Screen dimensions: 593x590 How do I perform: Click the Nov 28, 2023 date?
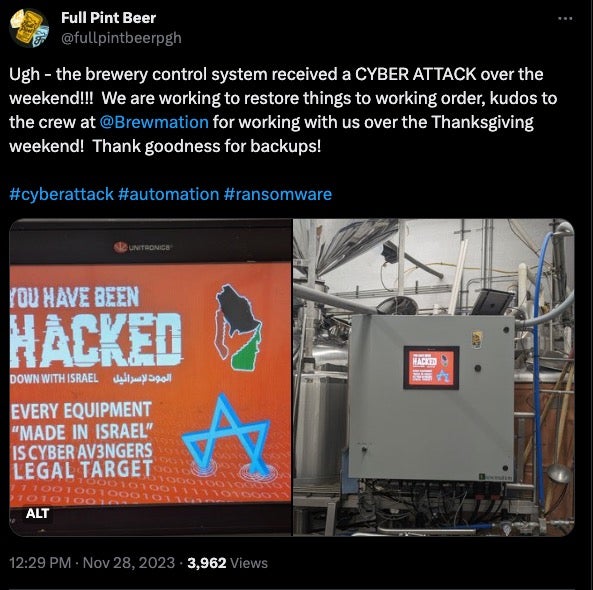[129, 563]
